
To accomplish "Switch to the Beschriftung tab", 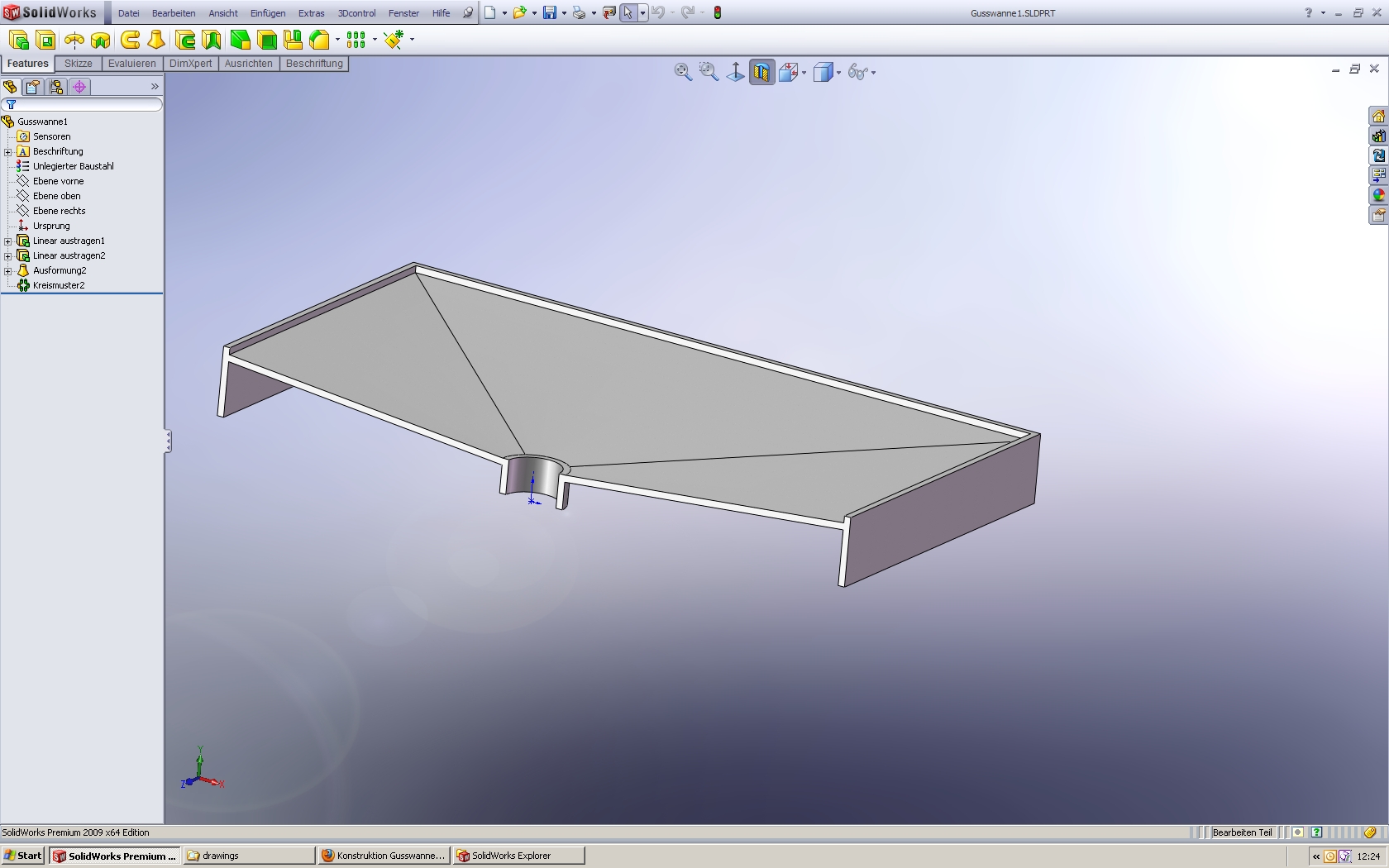I will [314, 64].
